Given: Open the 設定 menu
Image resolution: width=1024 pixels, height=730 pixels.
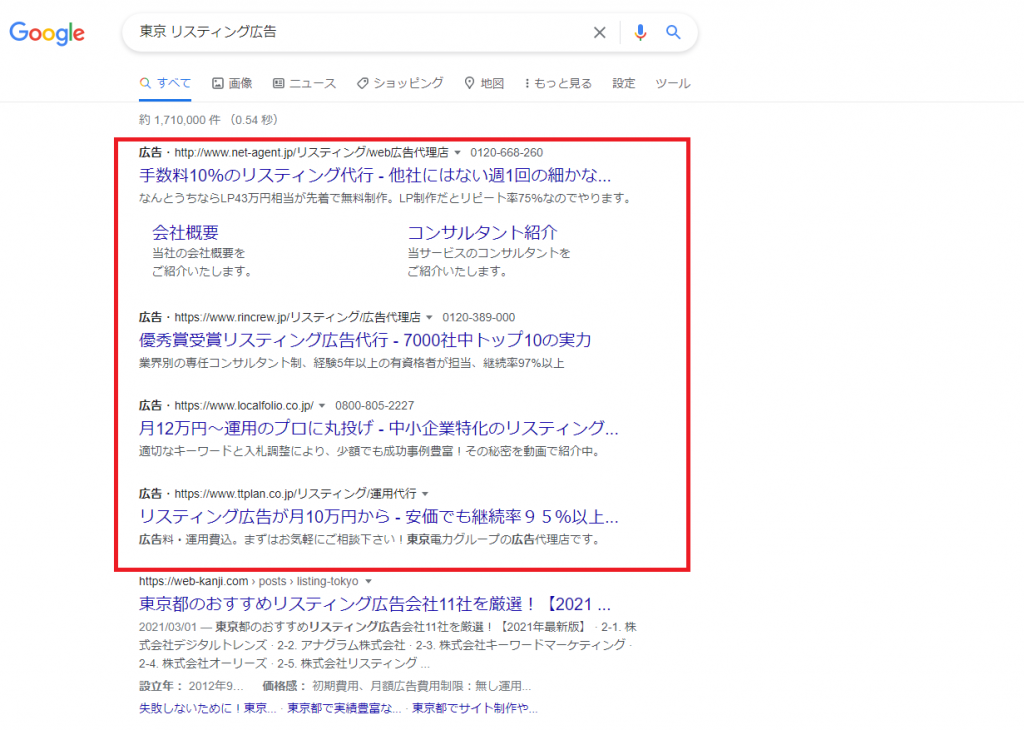Looking at the screenshot, I should pyautogui.click(x=624, y=83).
